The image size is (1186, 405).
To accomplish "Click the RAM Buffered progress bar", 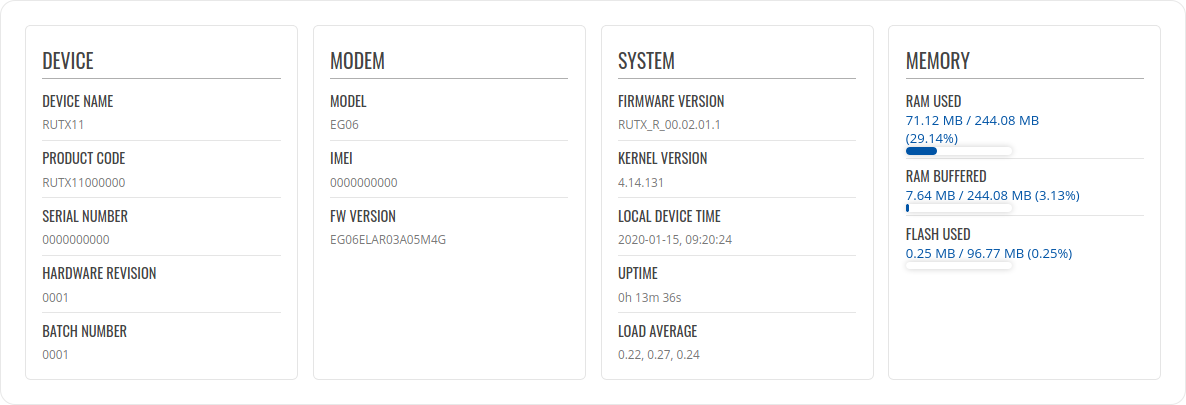I will coord(959,208).
